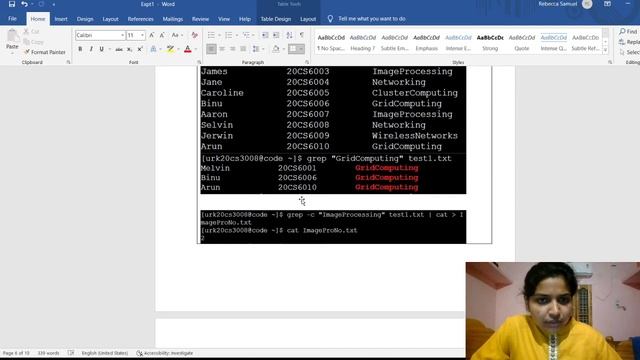Click the page 6 of 10 status indicator

tap(16, 353)
